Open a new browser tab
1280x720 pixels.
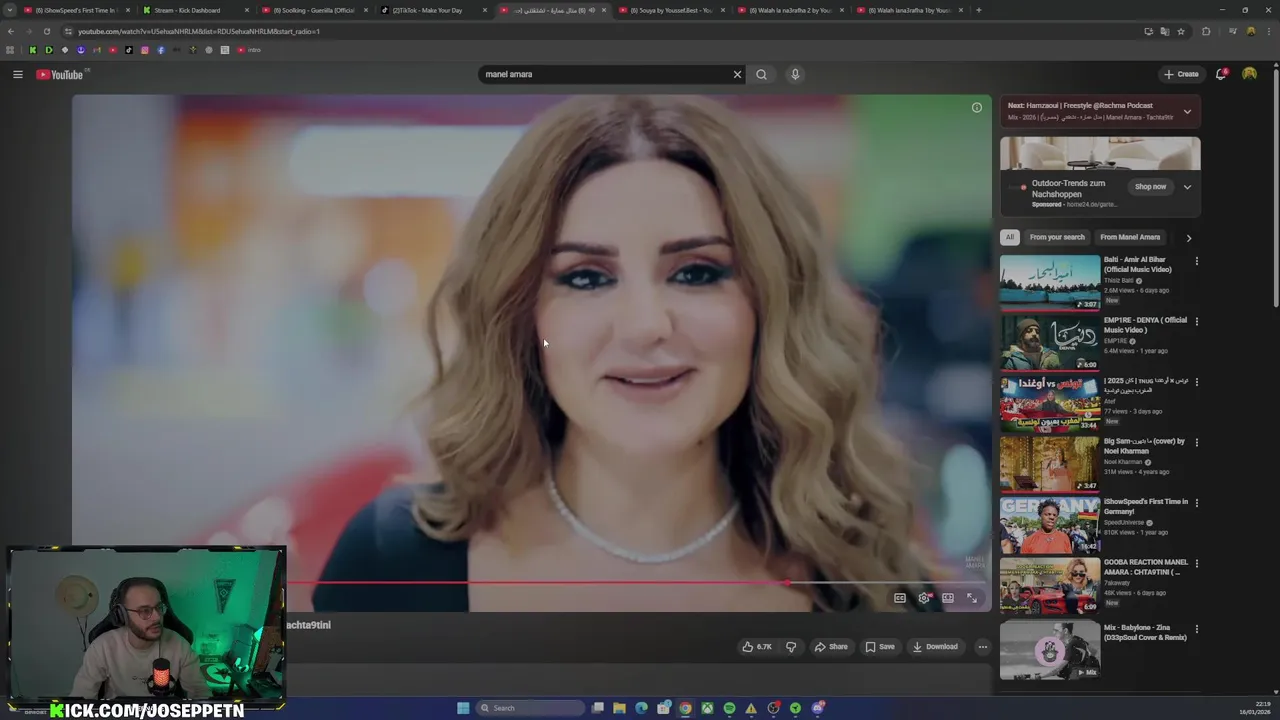978,10
